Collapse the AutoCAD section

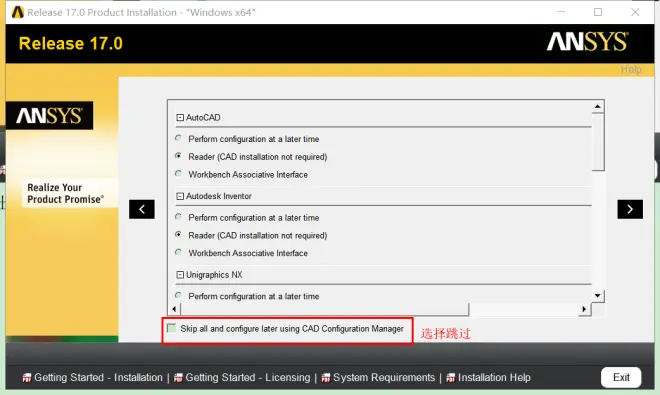(x=180, y=117)
